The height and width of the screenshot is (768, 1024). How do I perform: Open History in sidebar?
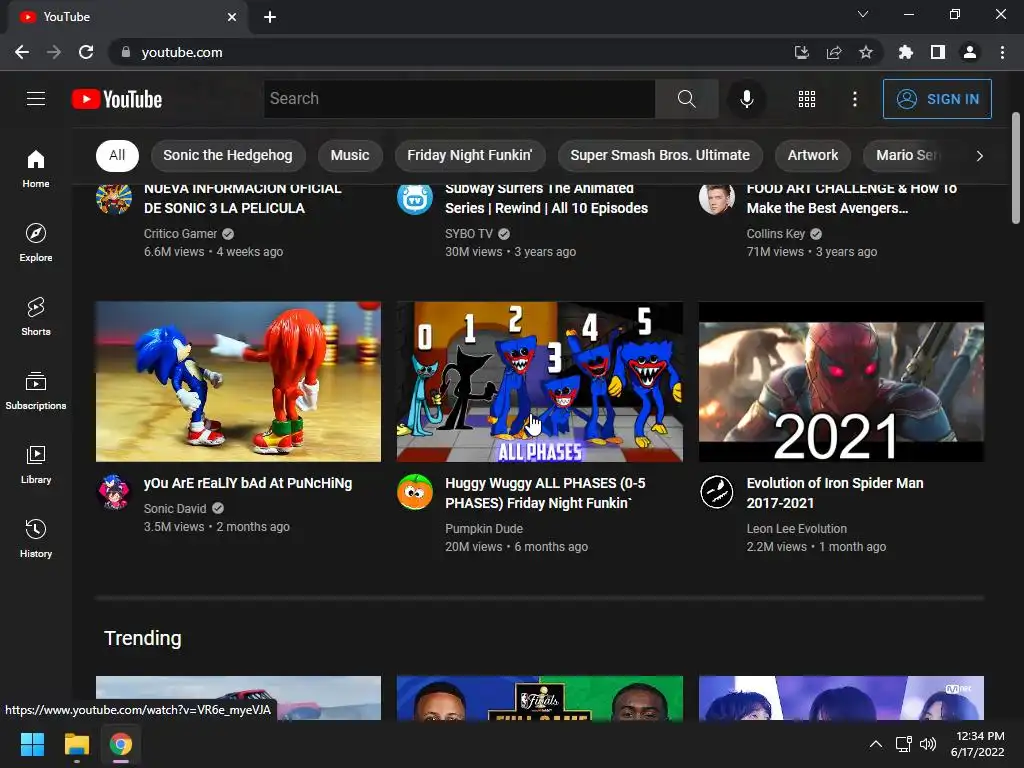pyautogui.click(x=36, y=537)
